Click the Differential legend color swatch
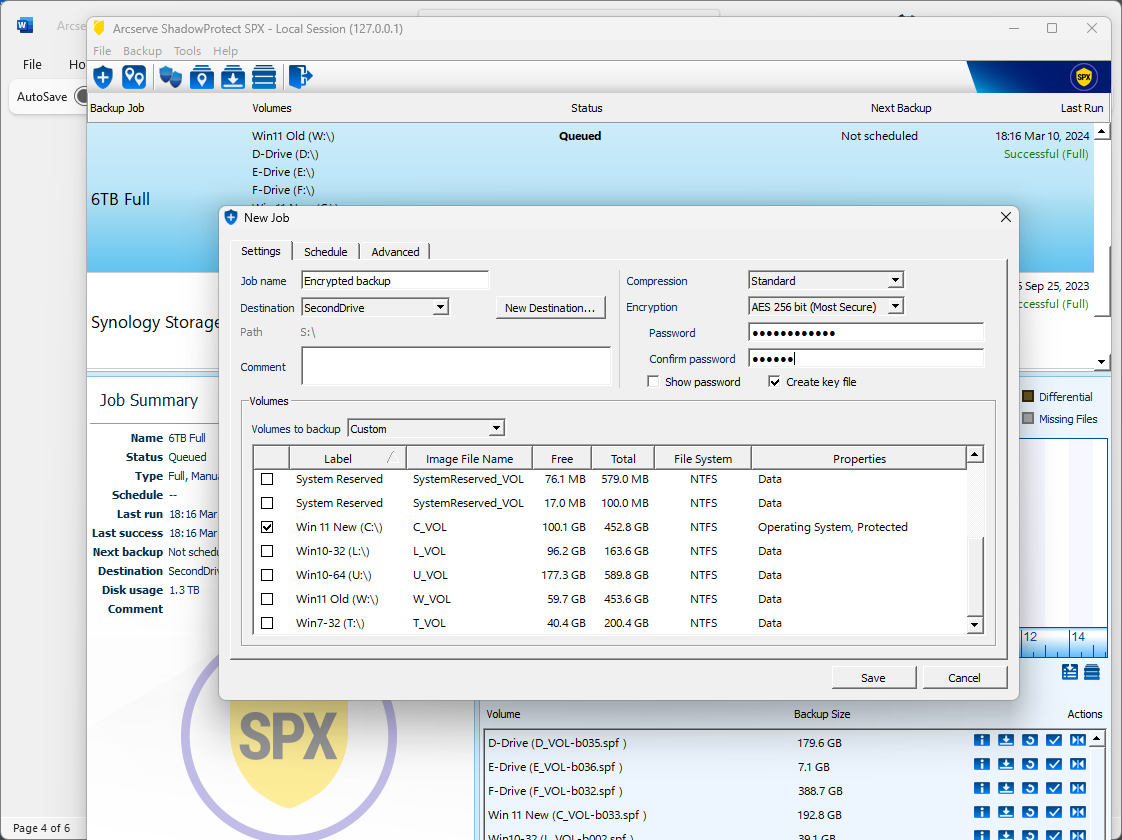 1028,396
